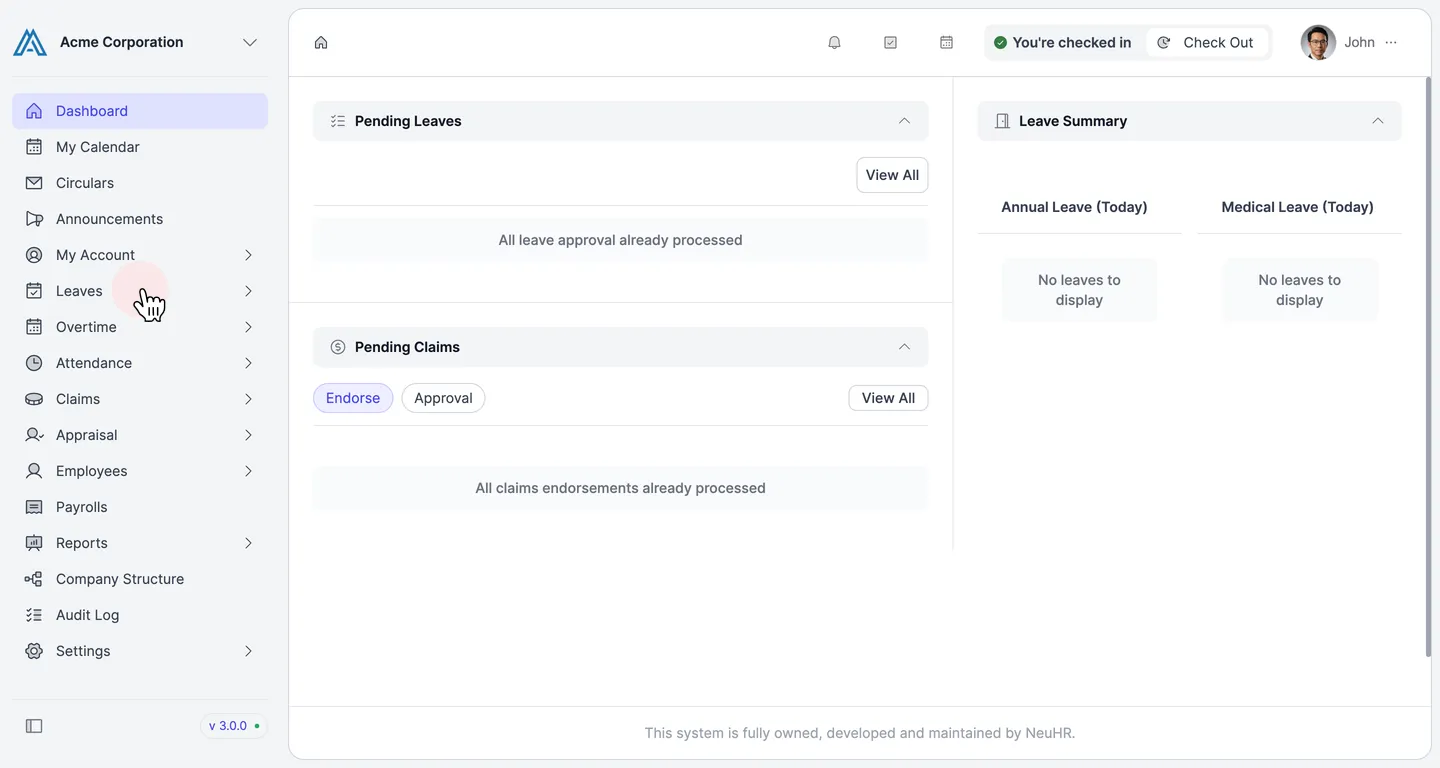Open notifications bell icon

coord(834,42)
